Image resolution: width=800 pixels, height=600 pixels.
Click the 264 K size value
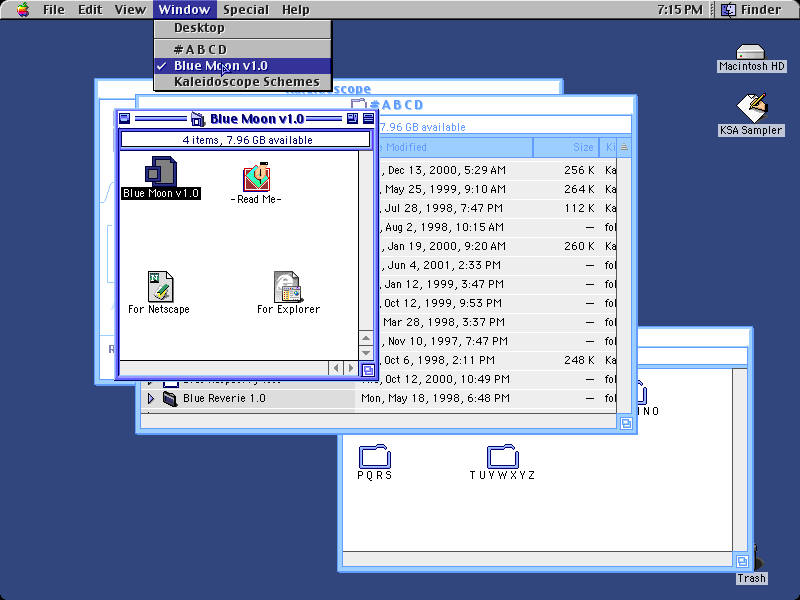pyautogui.click(x=579, y=189)
